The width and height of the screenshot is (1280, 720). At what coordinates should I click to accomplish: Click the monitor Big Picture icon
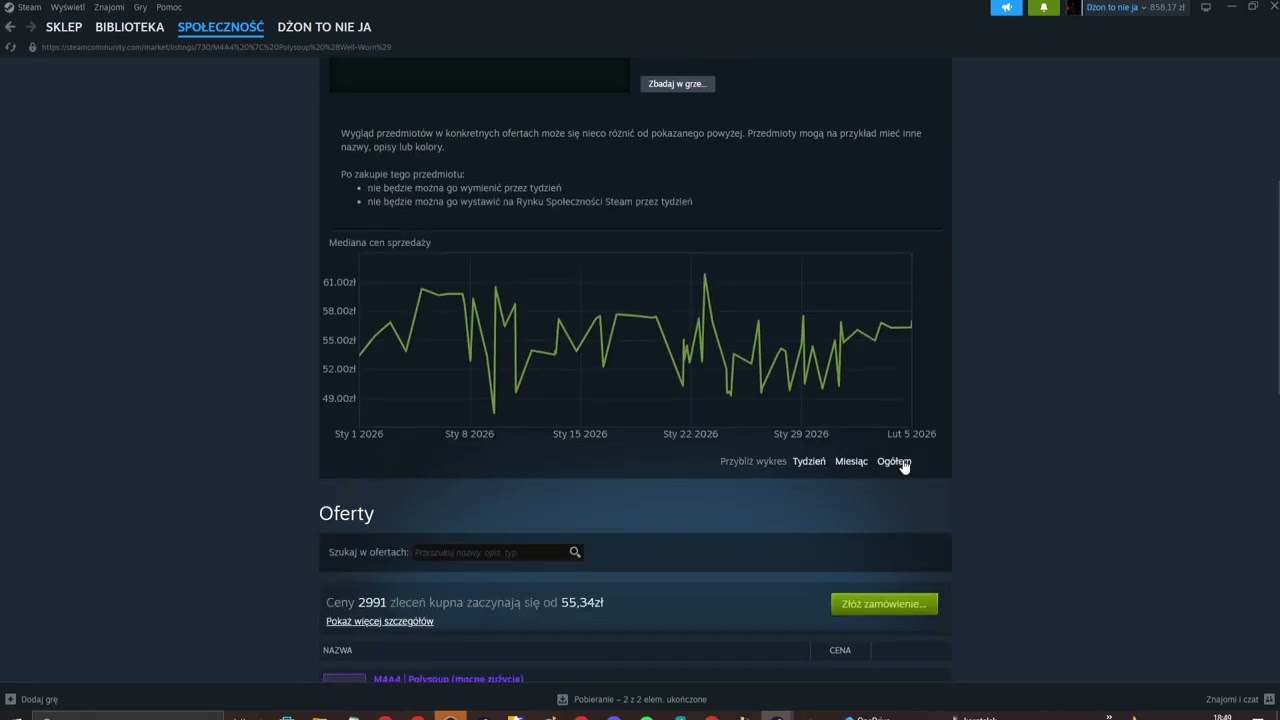point(1206,7)
